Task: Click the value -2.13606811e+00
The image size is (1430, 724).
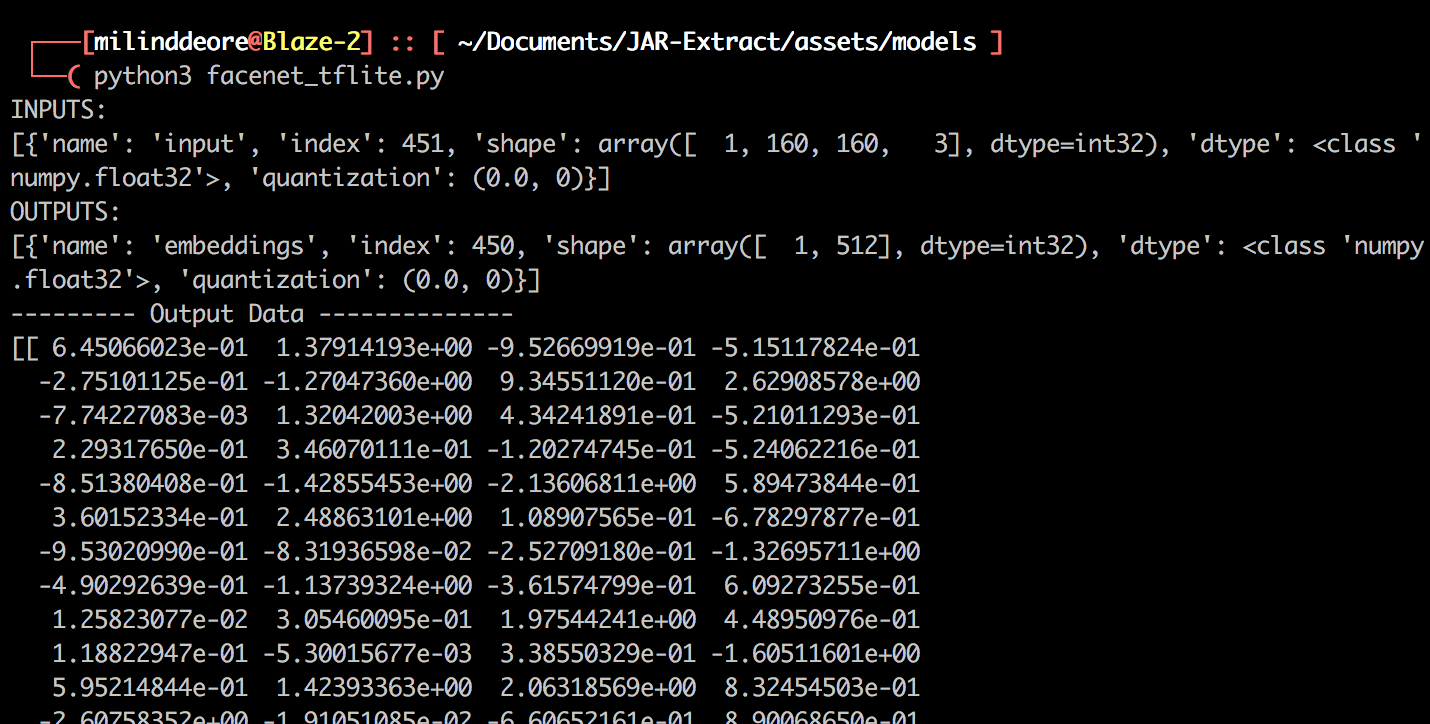Action: click(591, 484)
